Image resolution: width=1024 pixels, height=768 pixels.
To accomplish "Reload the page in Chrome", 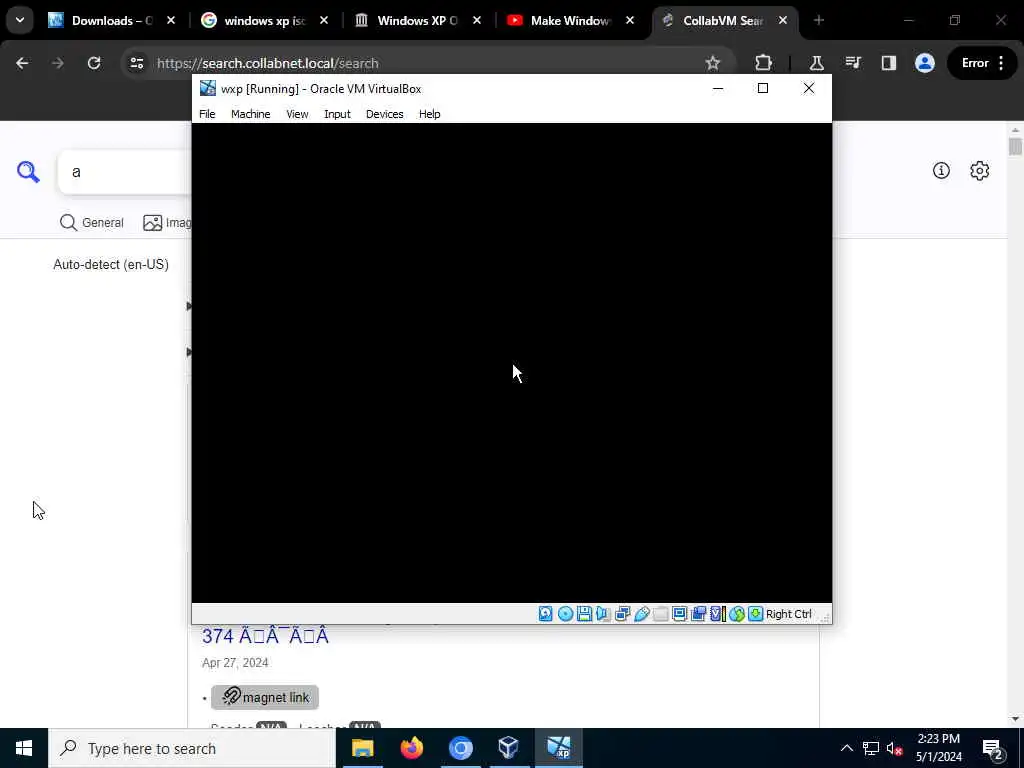I will (x=94, y=63).
